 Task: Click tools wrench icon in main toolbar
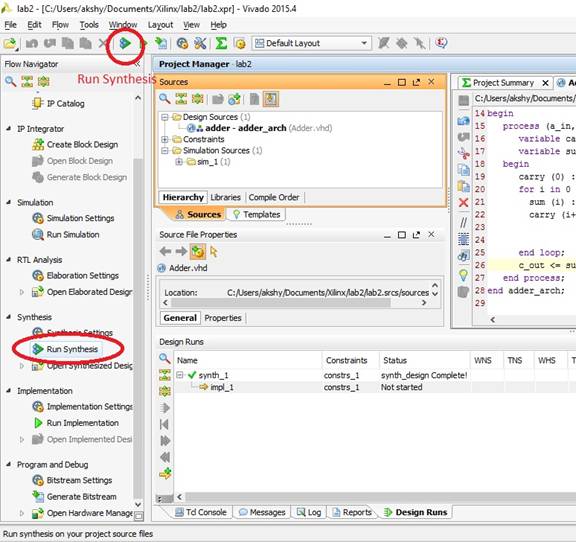pyautogui.click(x=200, y=43)
